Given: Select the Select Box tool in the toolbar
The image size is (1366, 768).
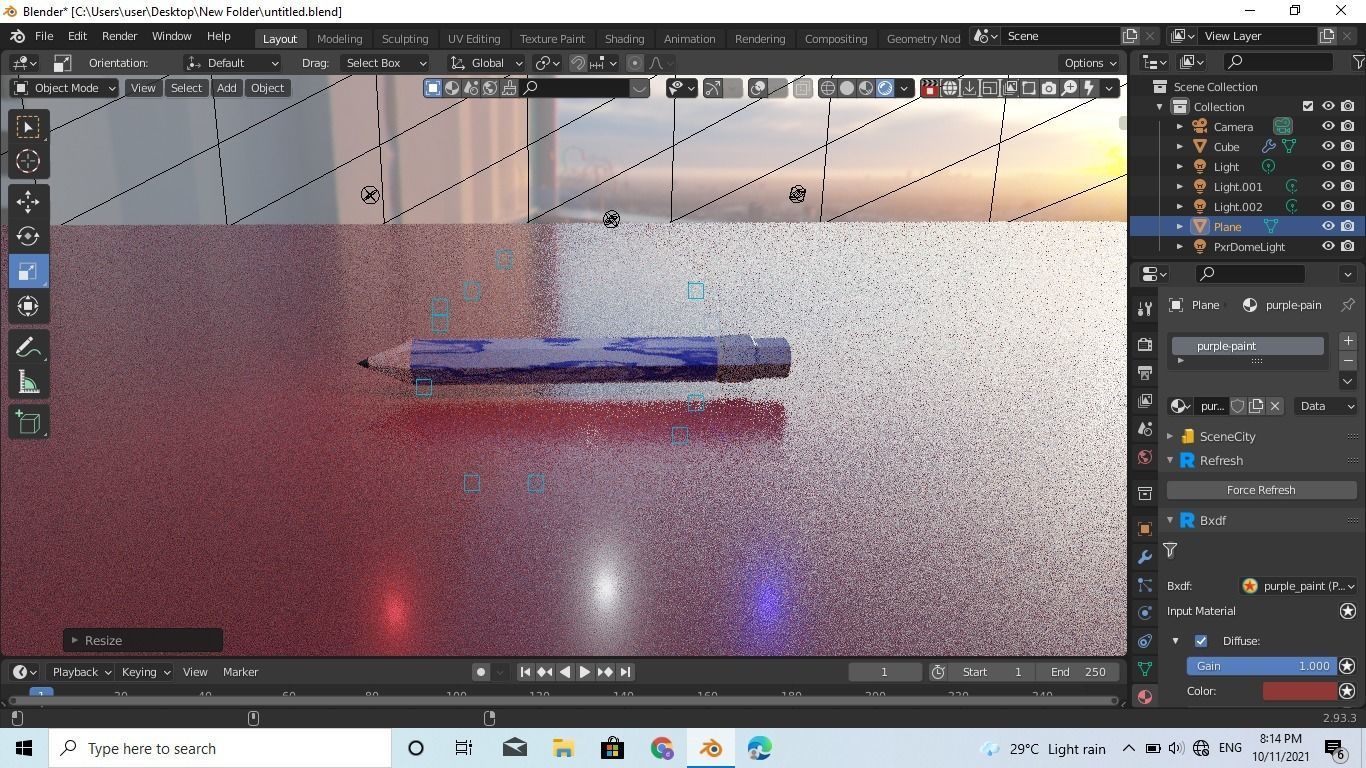Looking at the screenshot, I should pos(28,127).
